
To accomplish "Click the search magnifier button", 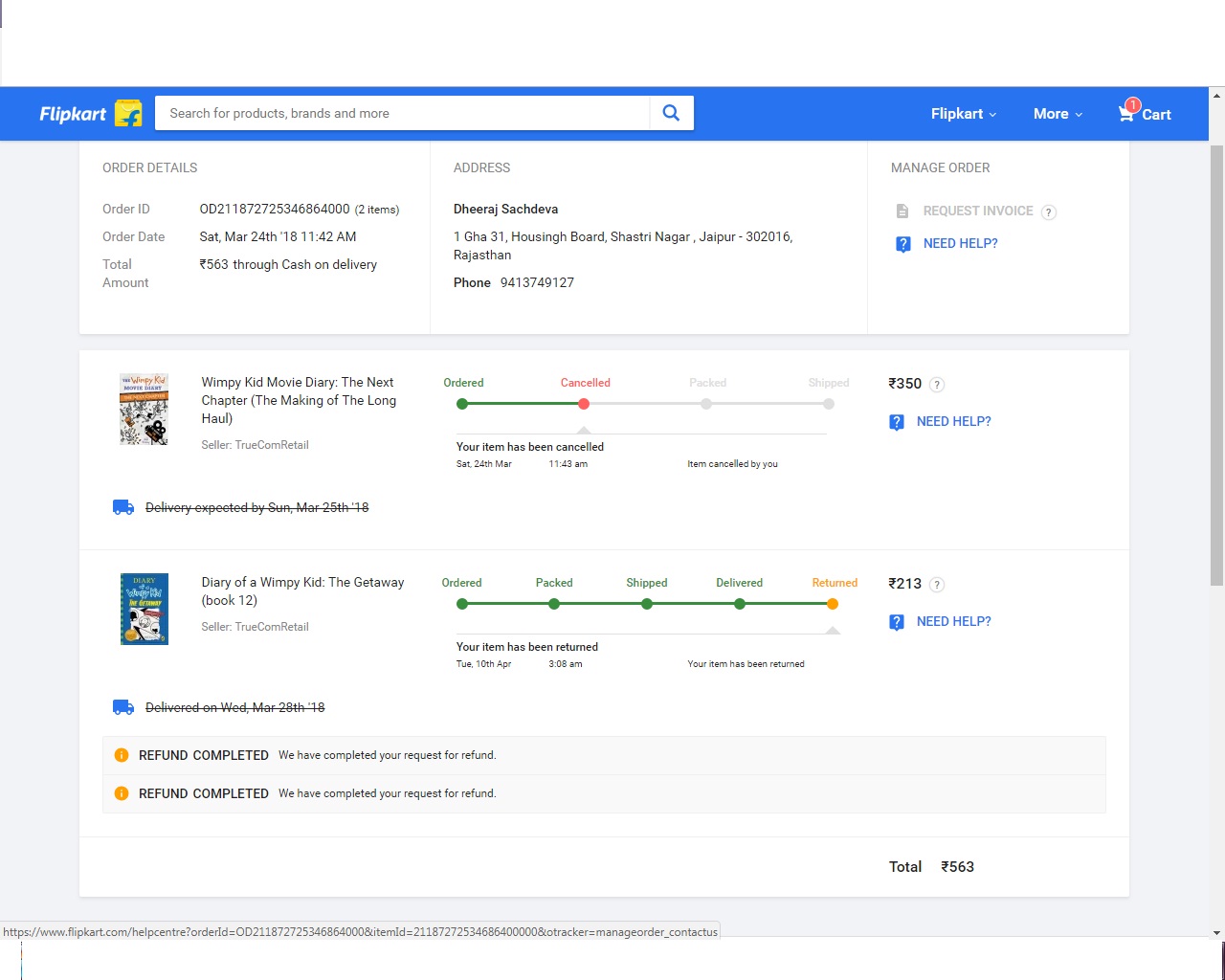I will point(671,113).
